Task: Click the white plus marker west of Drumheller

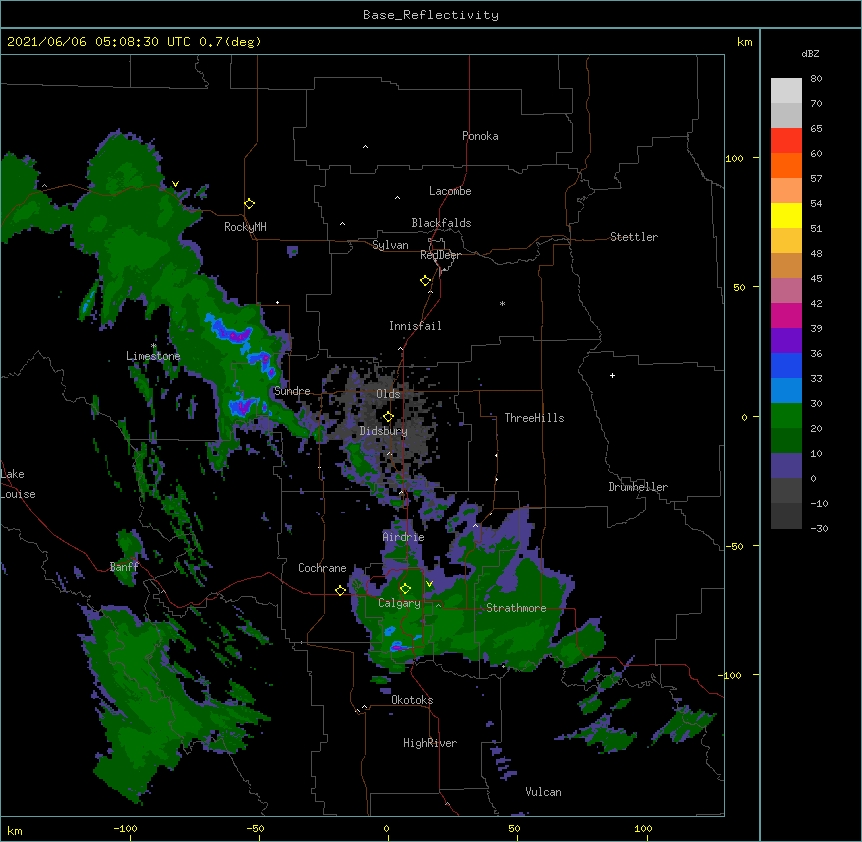Action: click(612, 375)
